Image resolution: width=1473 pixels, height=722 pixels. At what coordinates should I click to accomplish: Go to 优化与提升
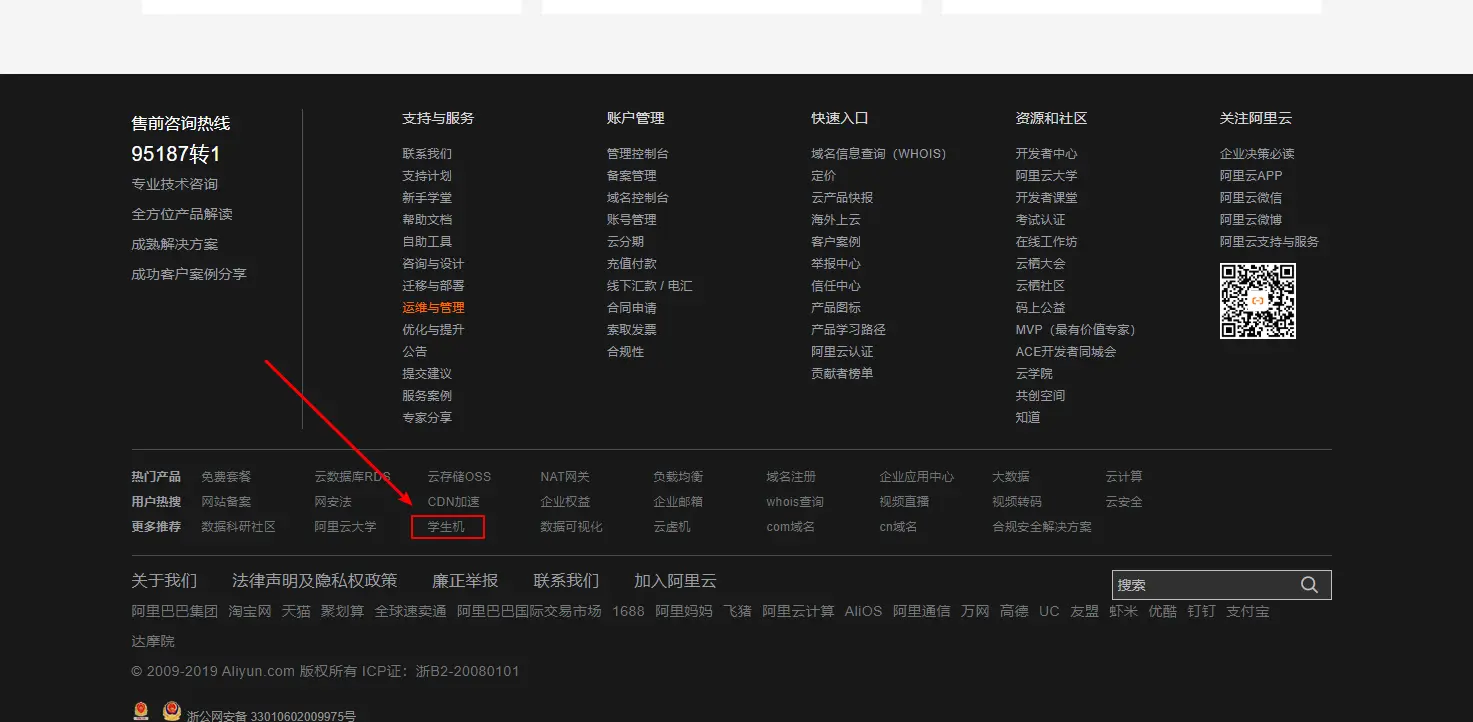pos(433,330)
